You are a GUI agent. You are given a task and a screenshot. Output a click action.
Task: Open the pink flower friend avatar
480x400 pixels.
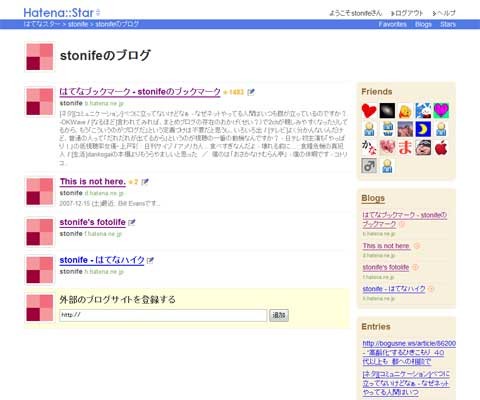387,148
